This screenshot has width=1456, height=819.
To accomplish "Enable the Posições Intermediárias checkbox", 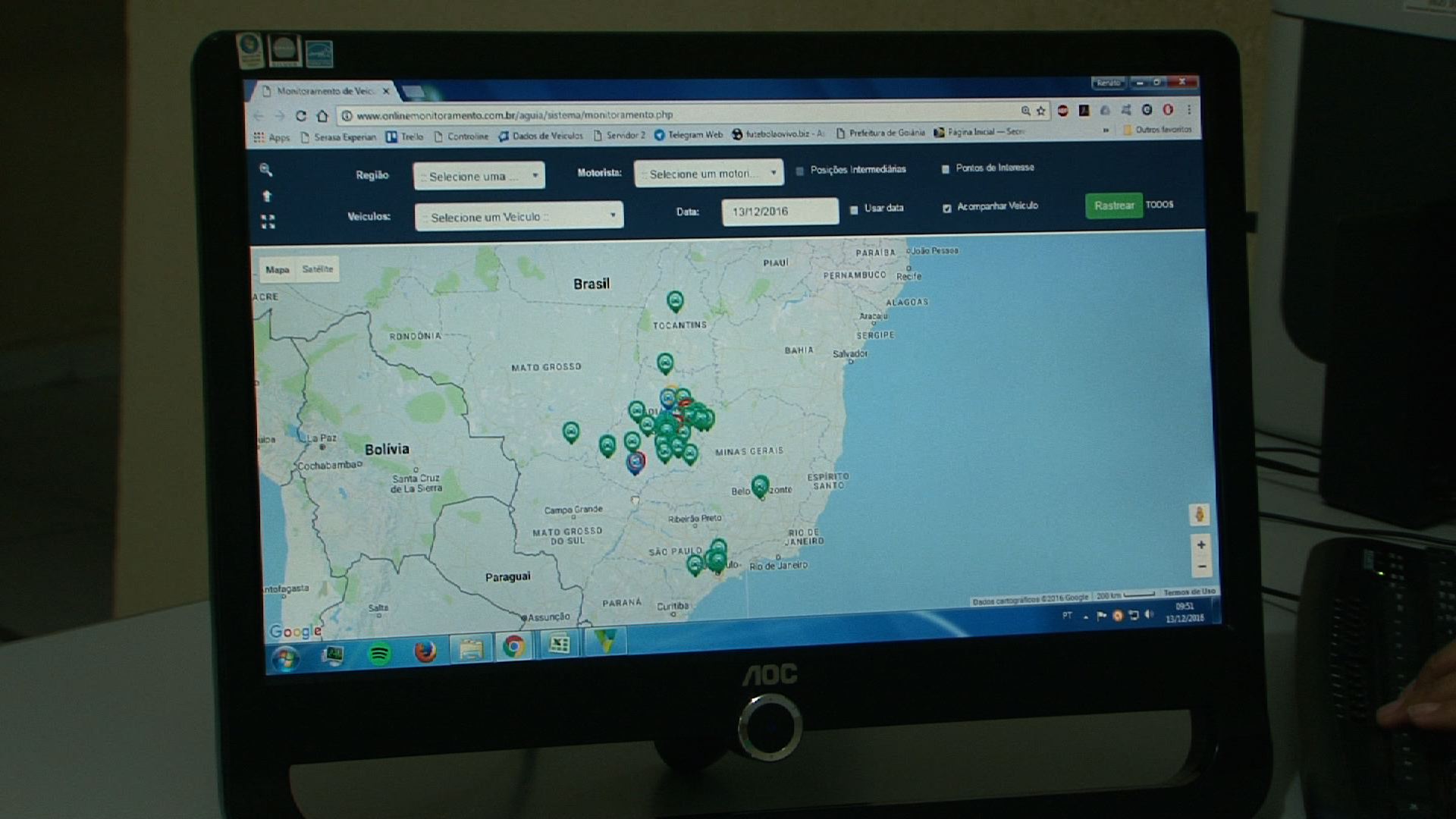I will point(800,171).
